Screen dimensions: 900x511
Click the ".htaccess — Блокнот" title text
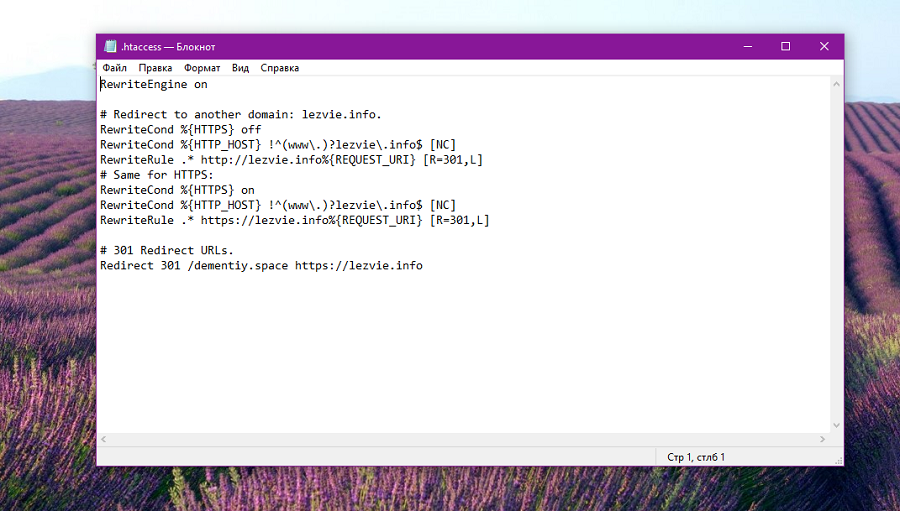tap(168, 47)
